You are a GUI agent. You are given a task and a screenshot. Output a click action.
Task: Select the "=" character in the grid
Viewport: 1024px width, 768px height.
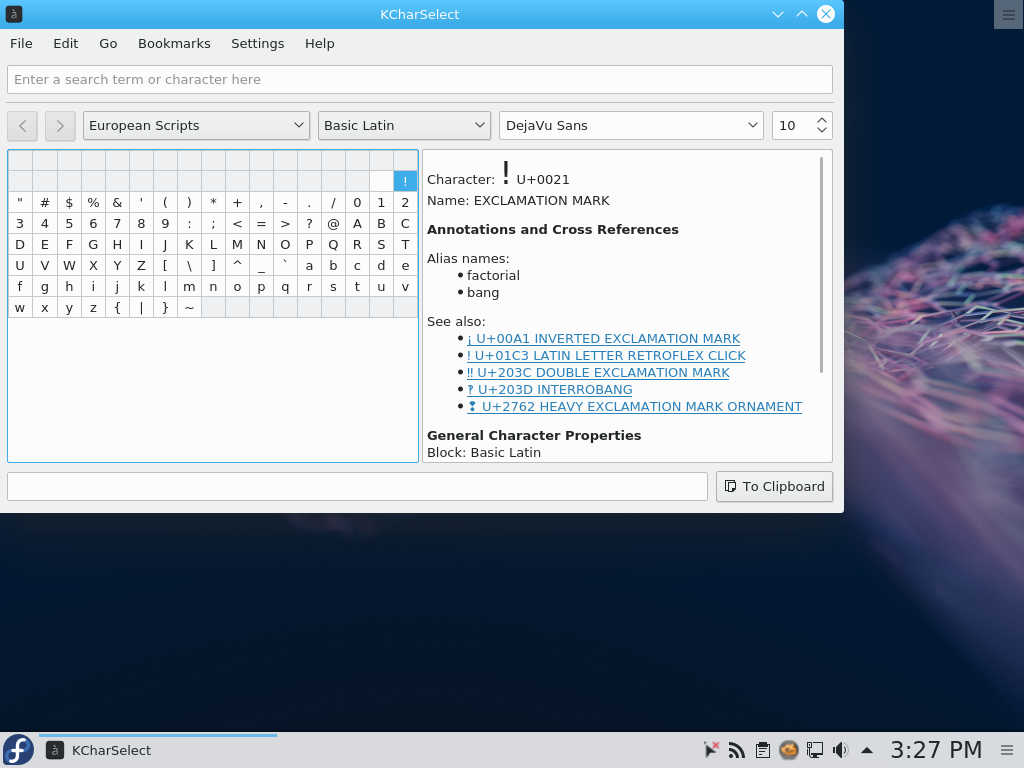261,223
